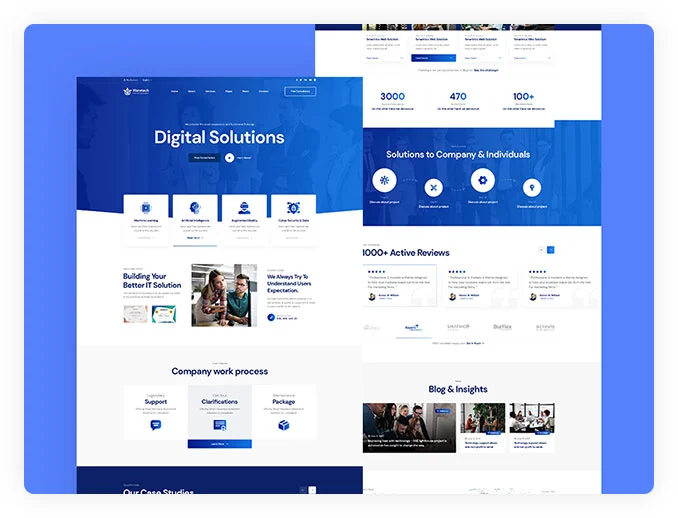
Task: Follow the 'Take the challenge' link
Action: pos(486,70)
